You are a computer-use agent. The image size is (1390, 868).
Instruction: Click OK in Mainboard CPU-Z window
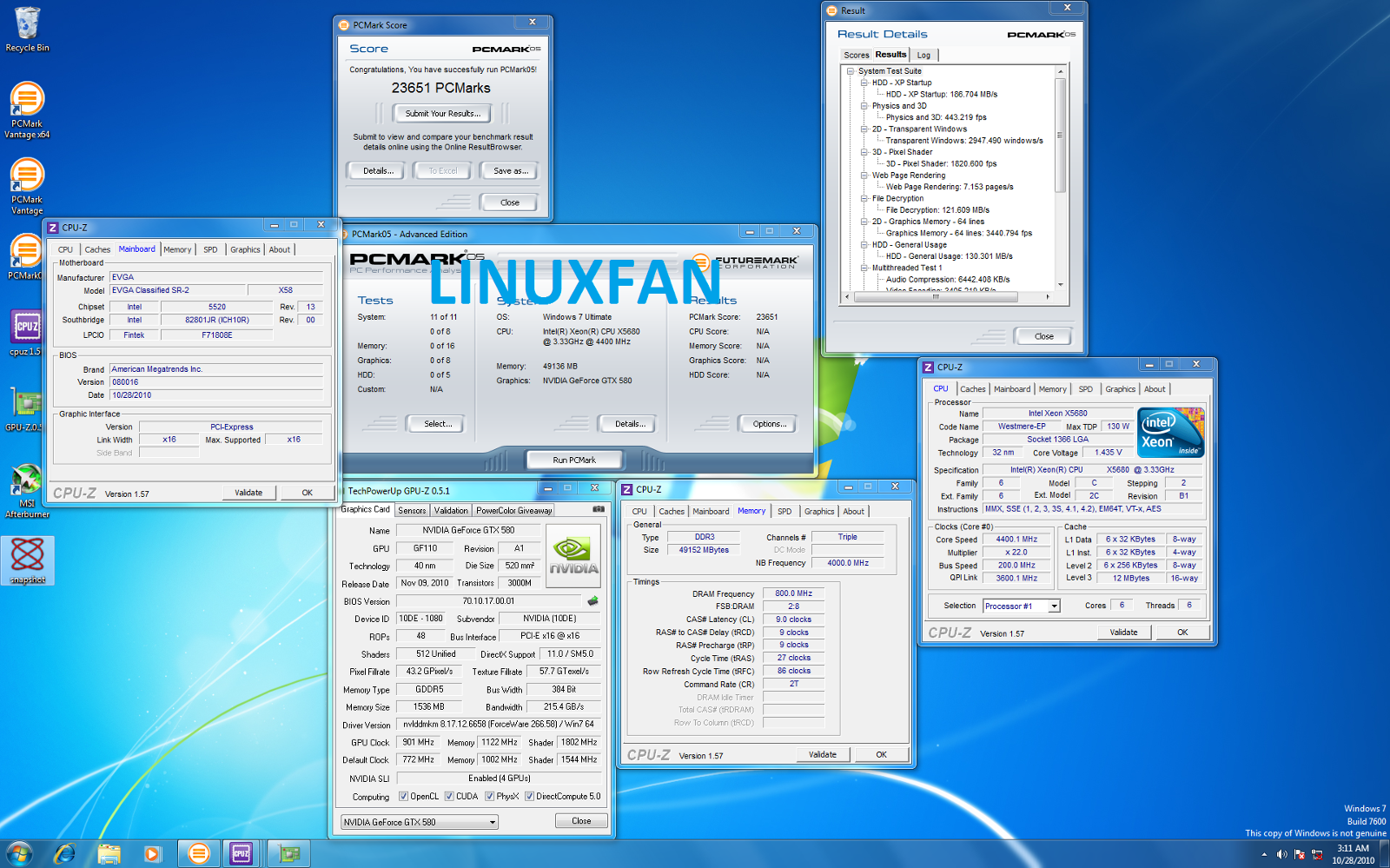307,493
